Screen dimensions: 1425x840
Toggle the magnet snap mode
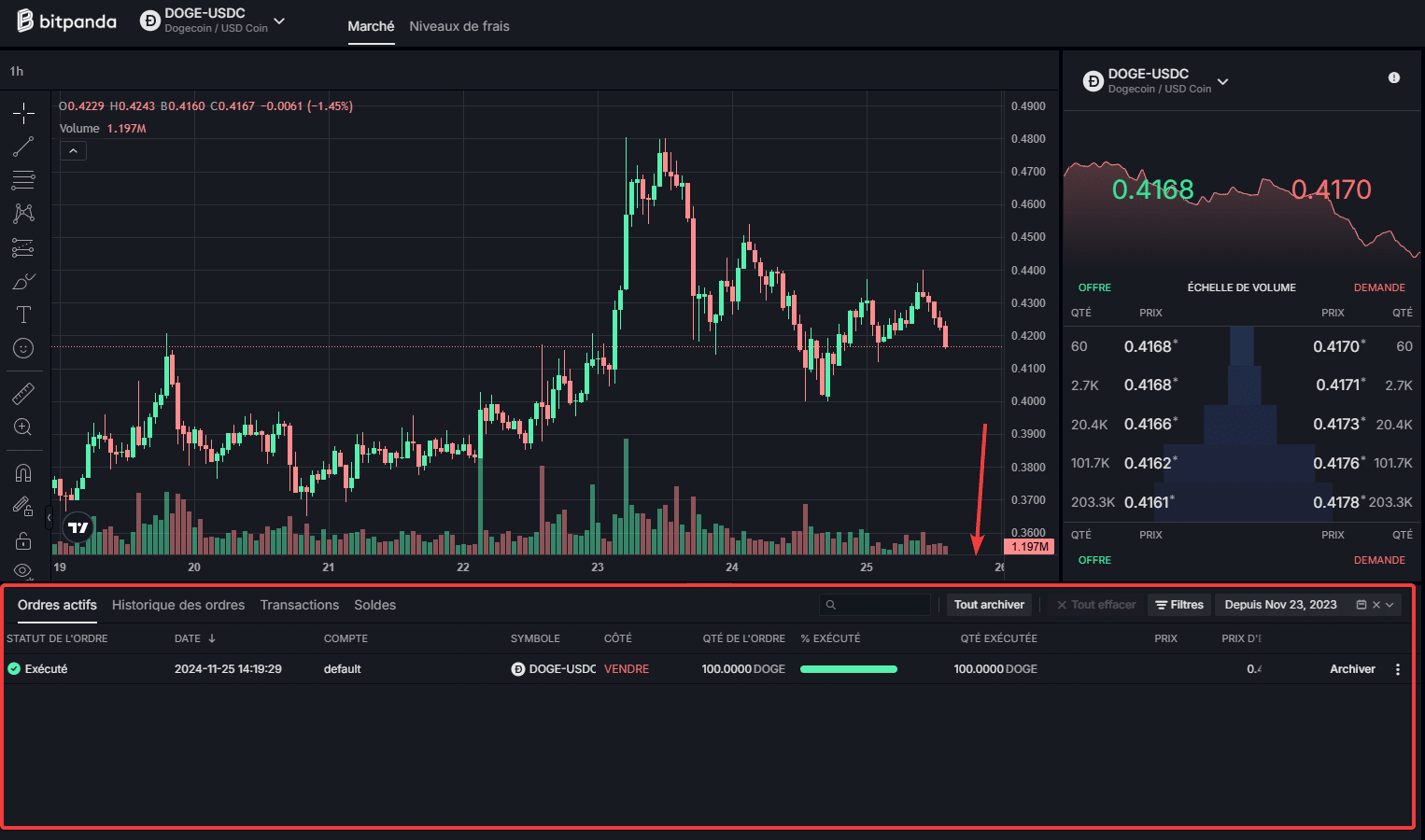pyautogui.click(x=23, y=472)
